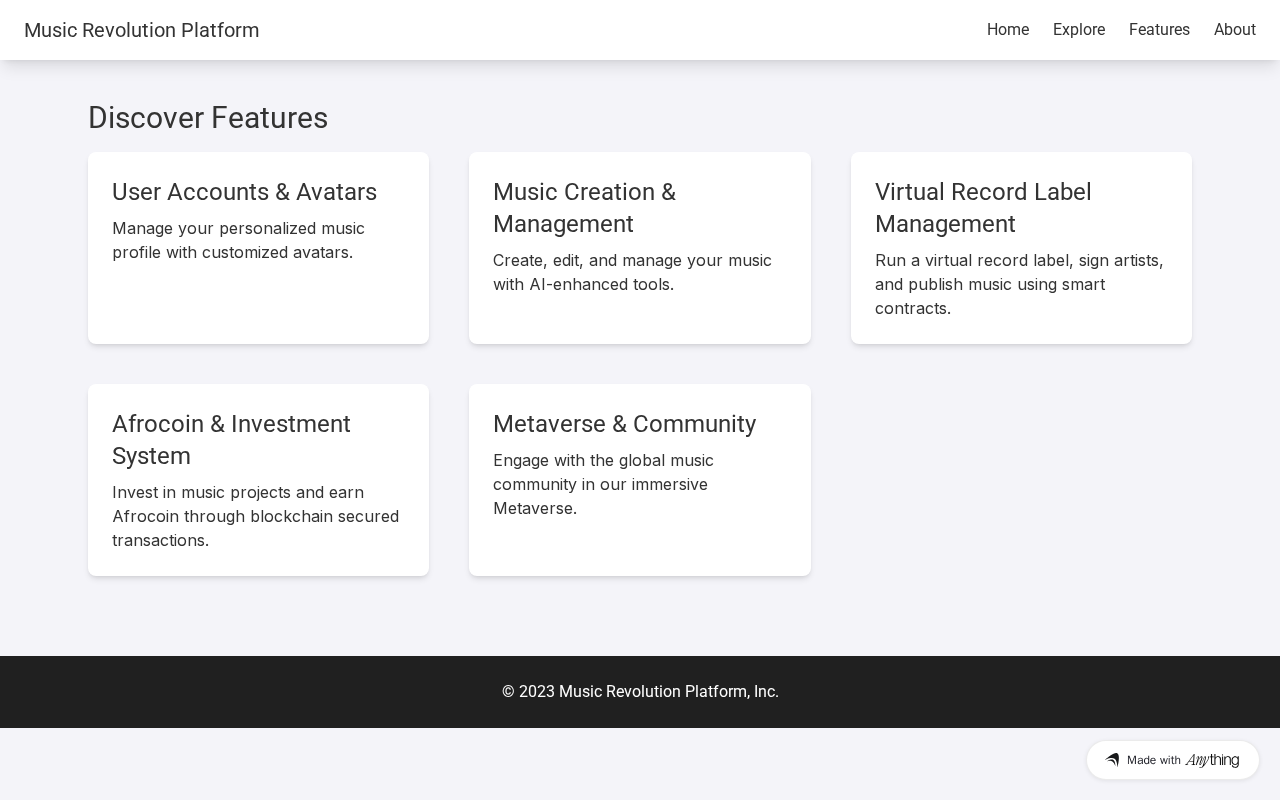Go to the Explore page

(x=1079, y=30)
